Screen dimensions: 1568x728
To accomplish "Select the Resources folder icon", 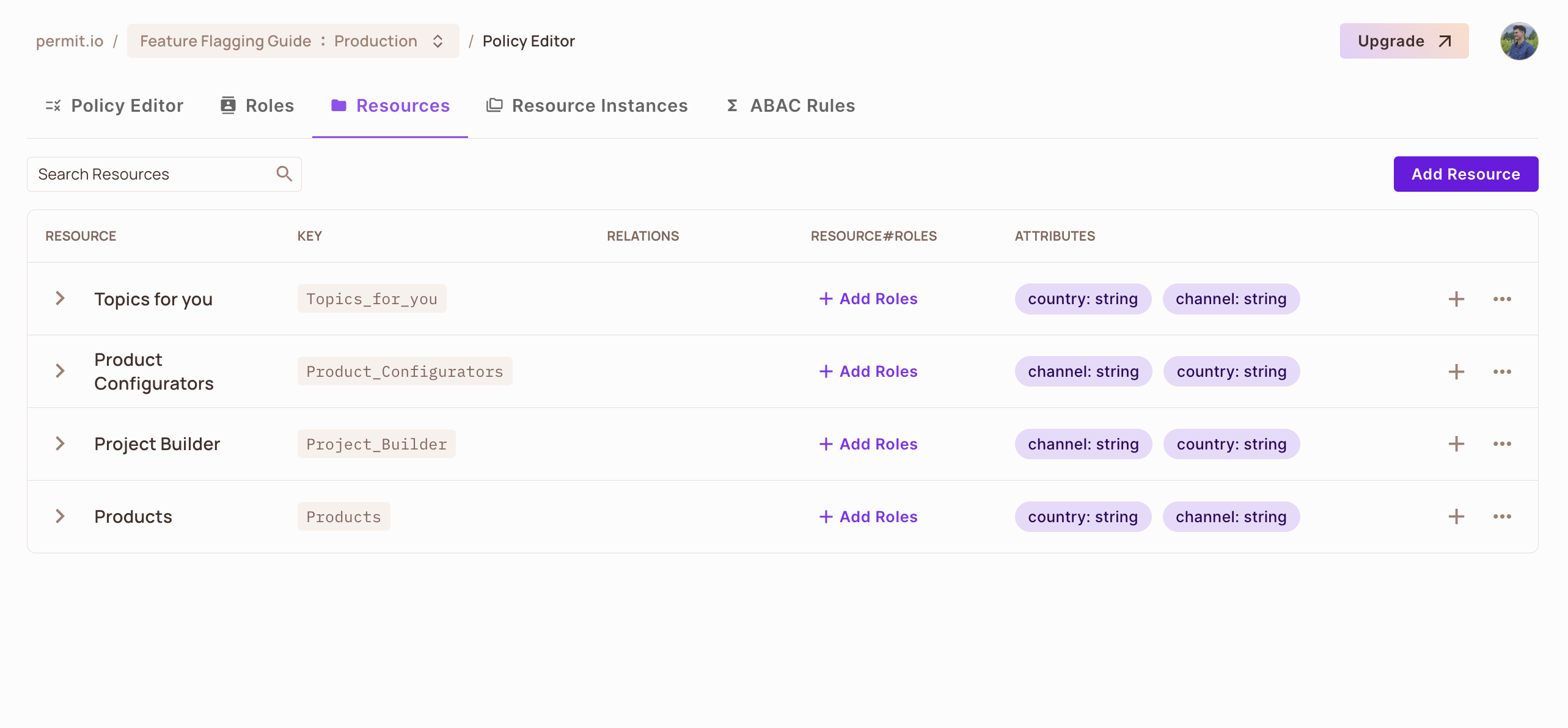I will pos(340,105).
